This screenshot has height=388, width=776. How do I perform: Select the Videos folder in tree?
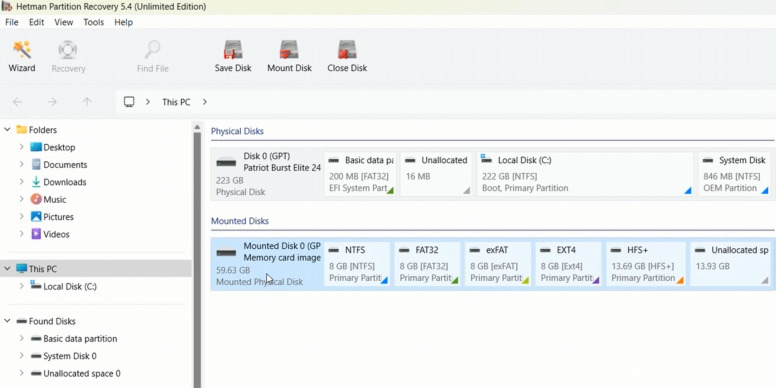tap(50, 234)
